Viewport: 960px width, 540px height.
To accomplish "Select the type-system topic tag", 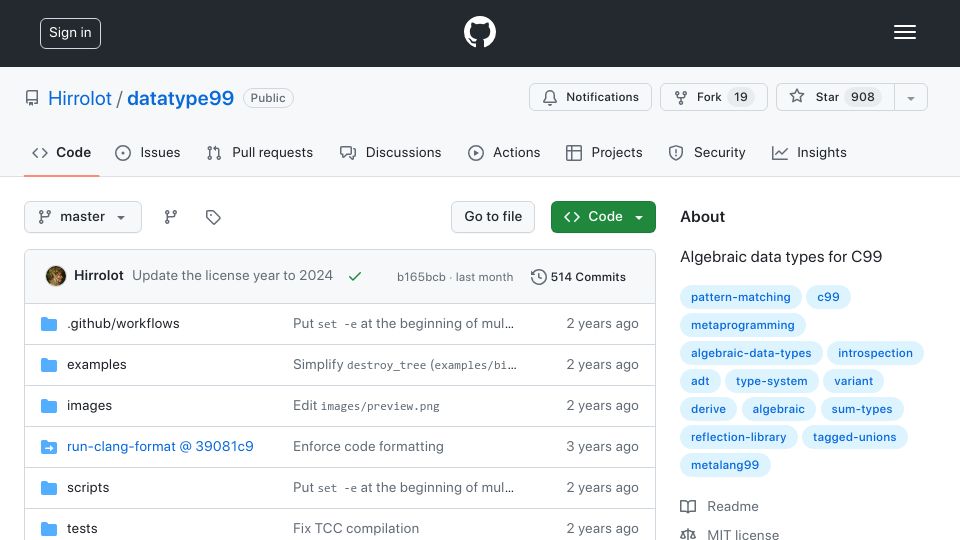I will 771,381.
